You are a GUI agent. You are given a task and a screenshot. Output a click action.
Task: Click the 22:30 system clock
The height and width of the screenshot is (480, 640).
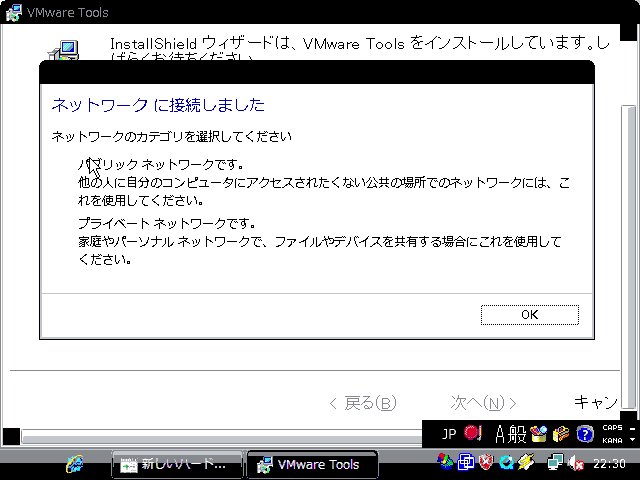609,464
